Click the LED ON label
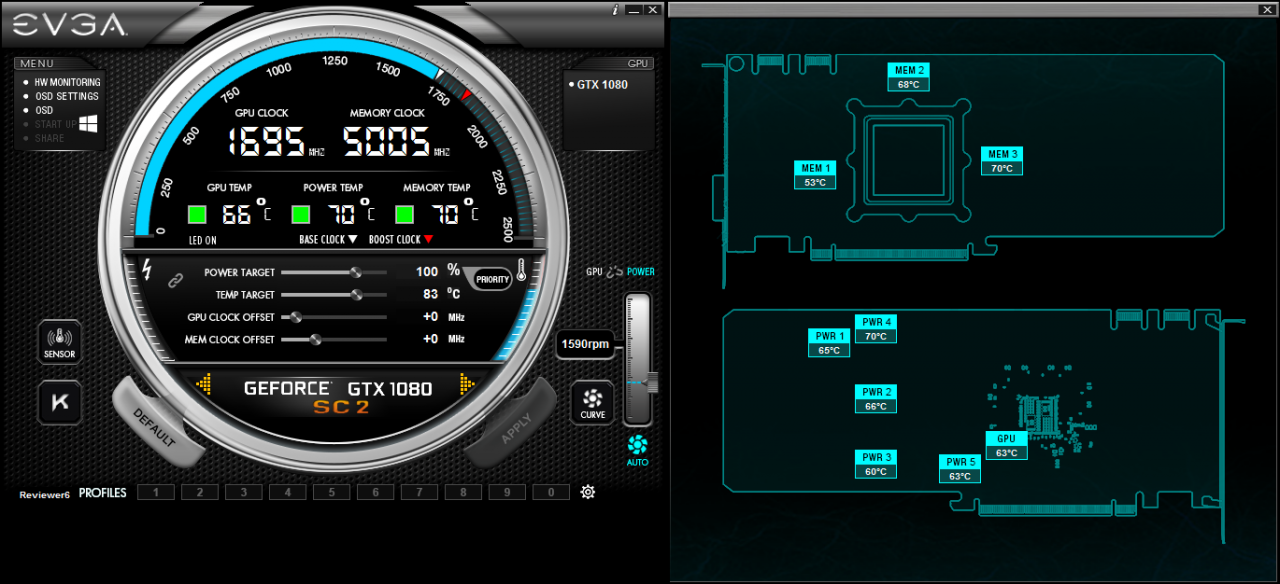1280x584 pixels. (x=202, y=241)
